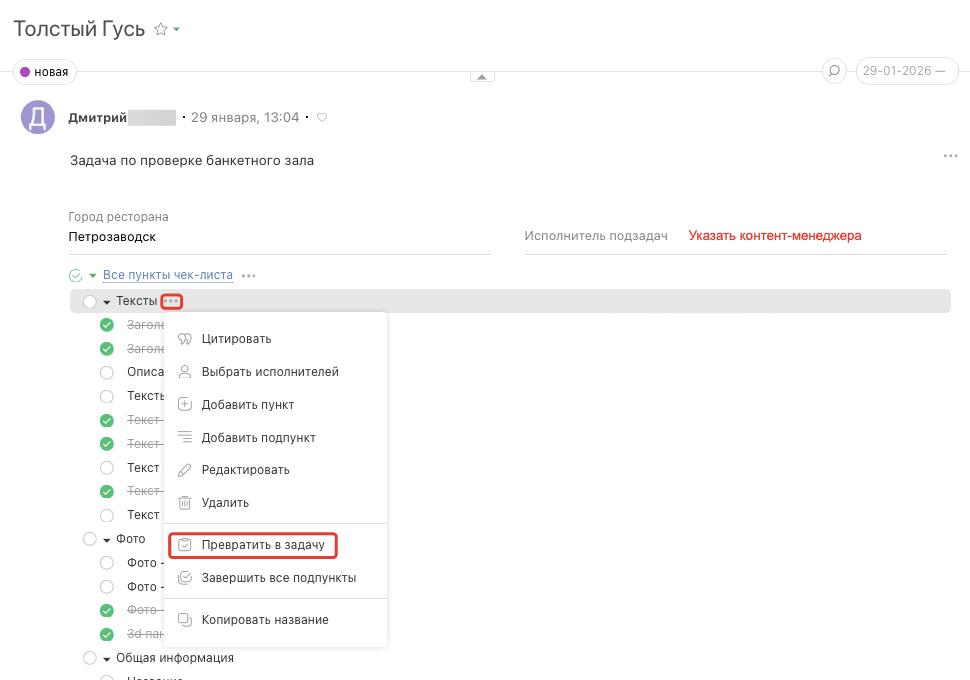Image resolution: width=970 pixels, height=680 pixels.
Task: Check the Общая информация checkbox
Action: point(90,658)
